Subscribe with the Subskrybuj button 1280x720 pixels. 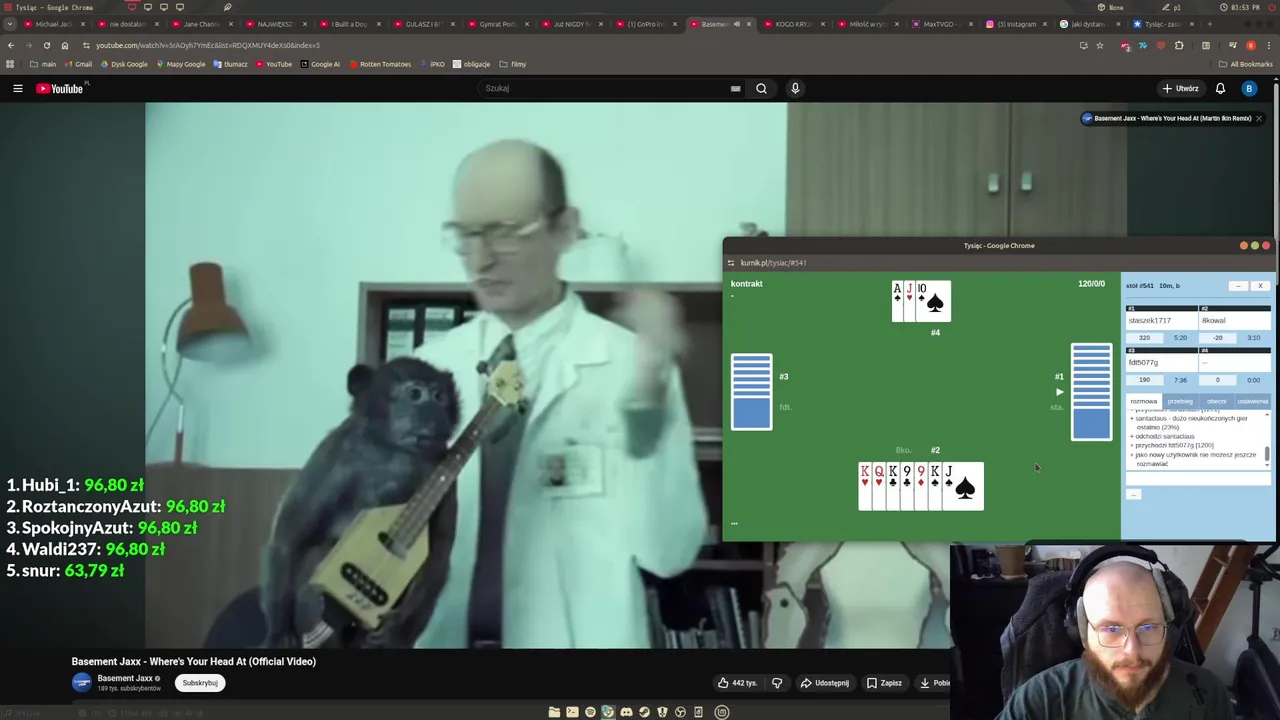[200, 683]
